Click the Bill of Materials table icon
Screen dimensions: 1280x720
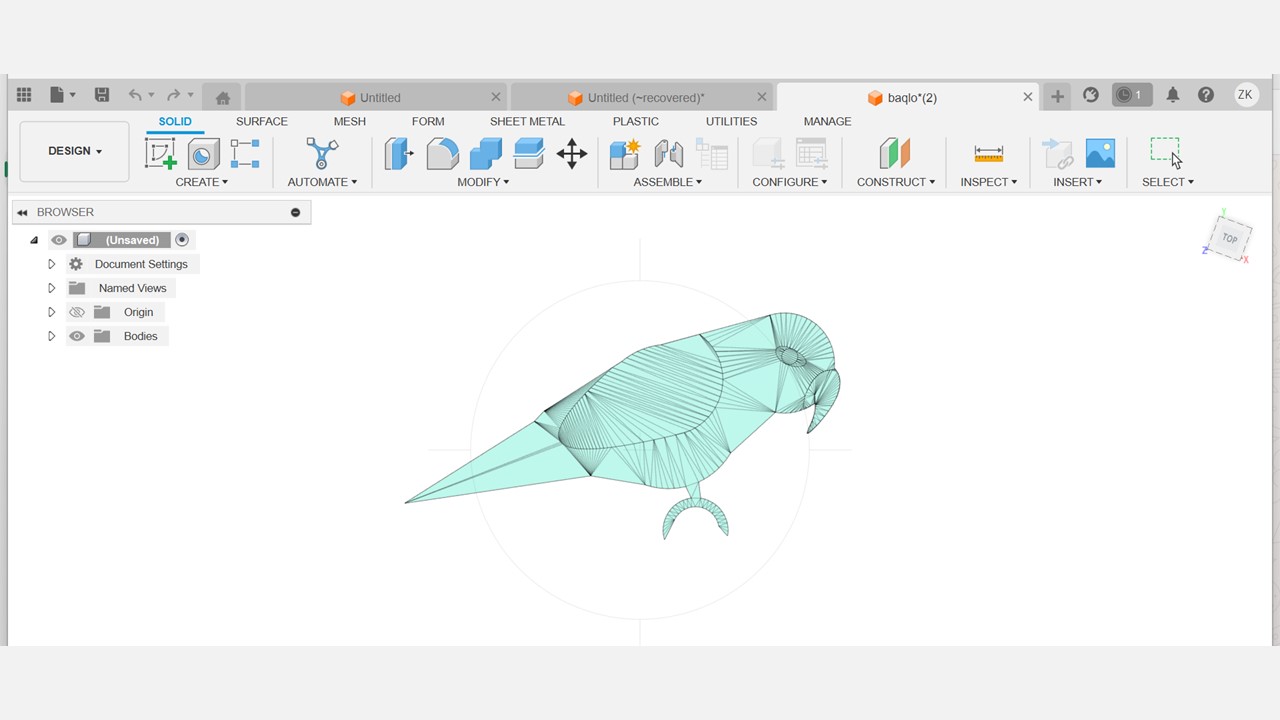click(x=711, y=153)
